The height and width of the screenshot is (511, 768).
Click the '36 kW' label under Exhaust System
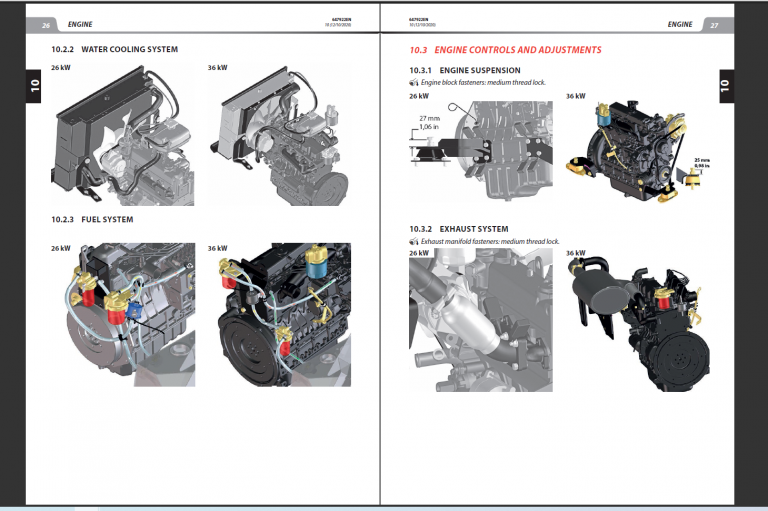[x=576, y=253]
